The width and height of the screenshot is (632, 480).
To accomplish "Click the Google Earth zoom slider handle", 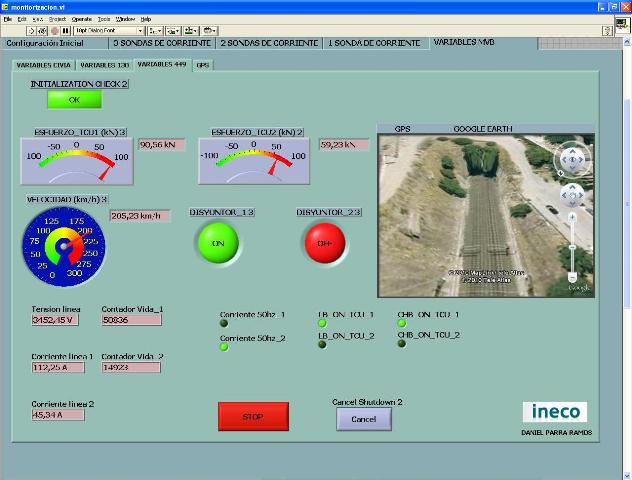I will pos(572,247).
